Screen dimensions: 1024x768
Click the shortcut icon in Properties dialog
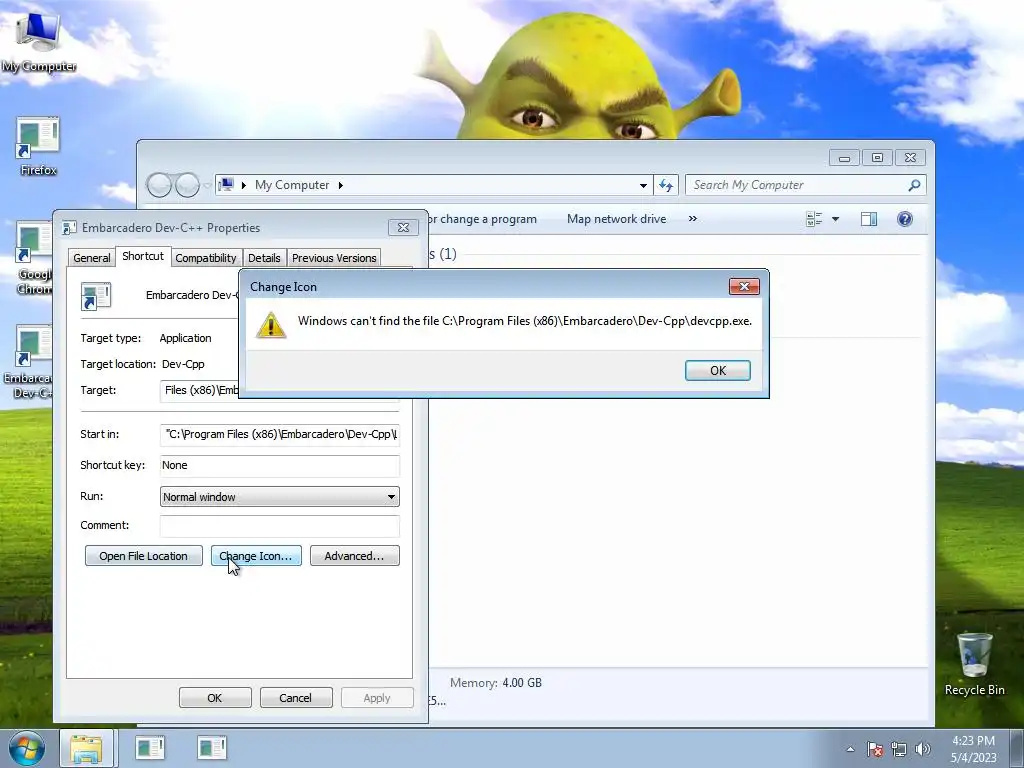(x=96, y=296)
